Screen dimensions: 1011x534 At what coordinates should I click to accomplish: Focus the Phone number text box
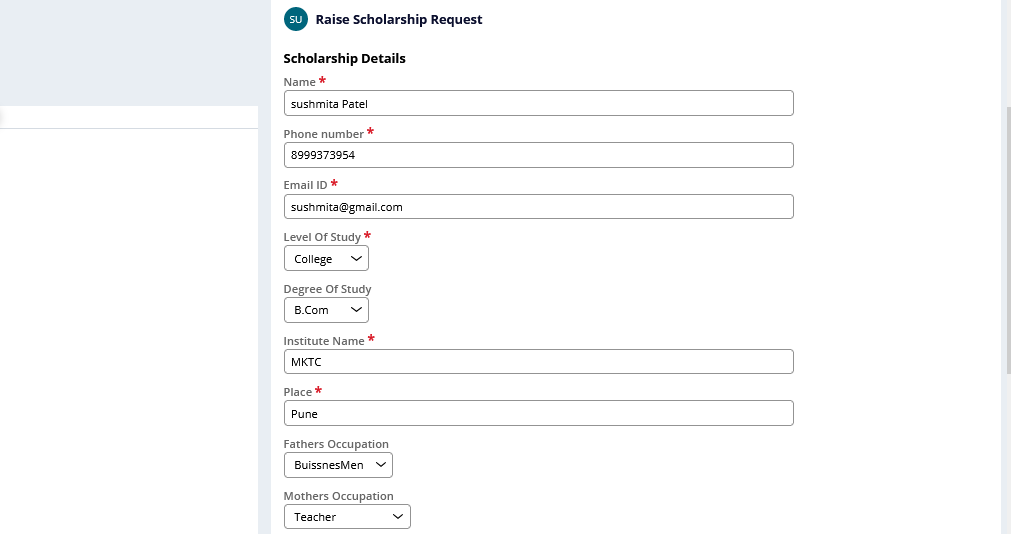pyautogui.click(x=538, y=155)
